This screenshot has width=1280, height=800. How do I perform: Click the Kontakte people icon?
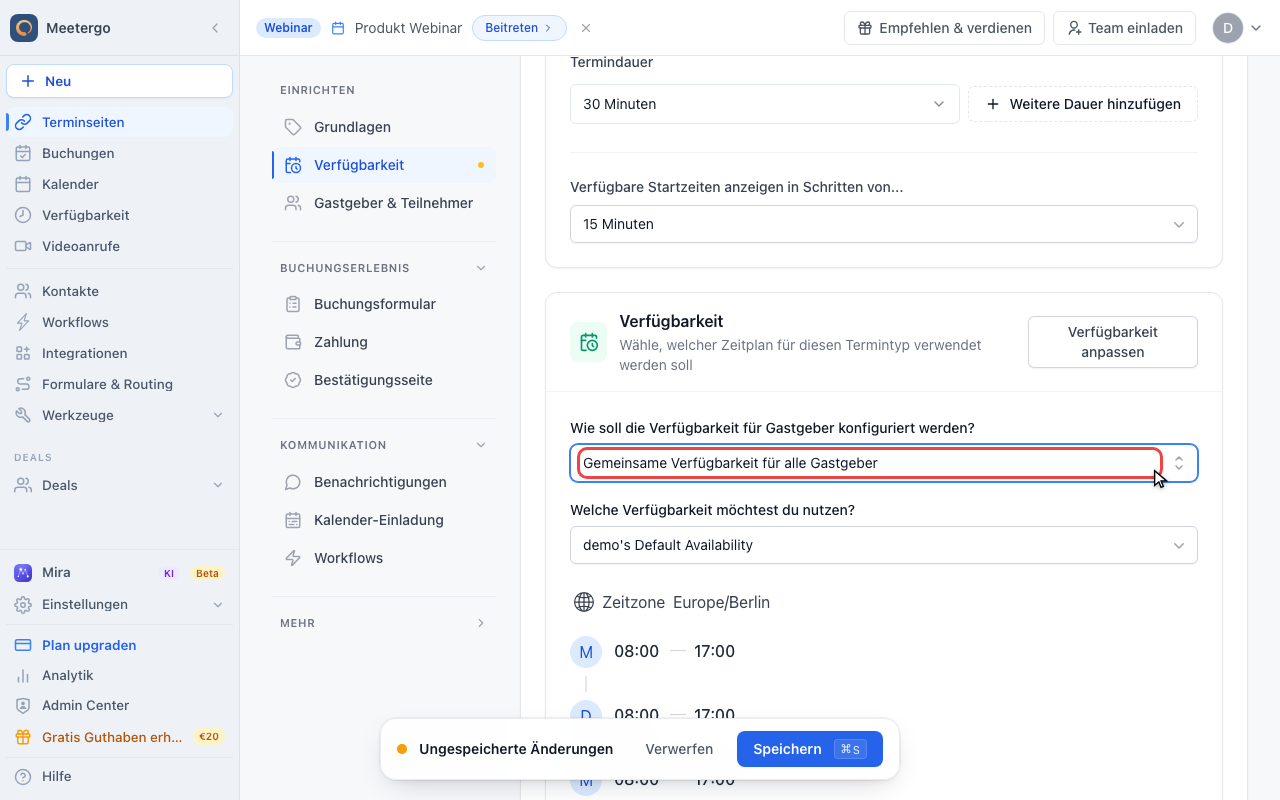23,291
